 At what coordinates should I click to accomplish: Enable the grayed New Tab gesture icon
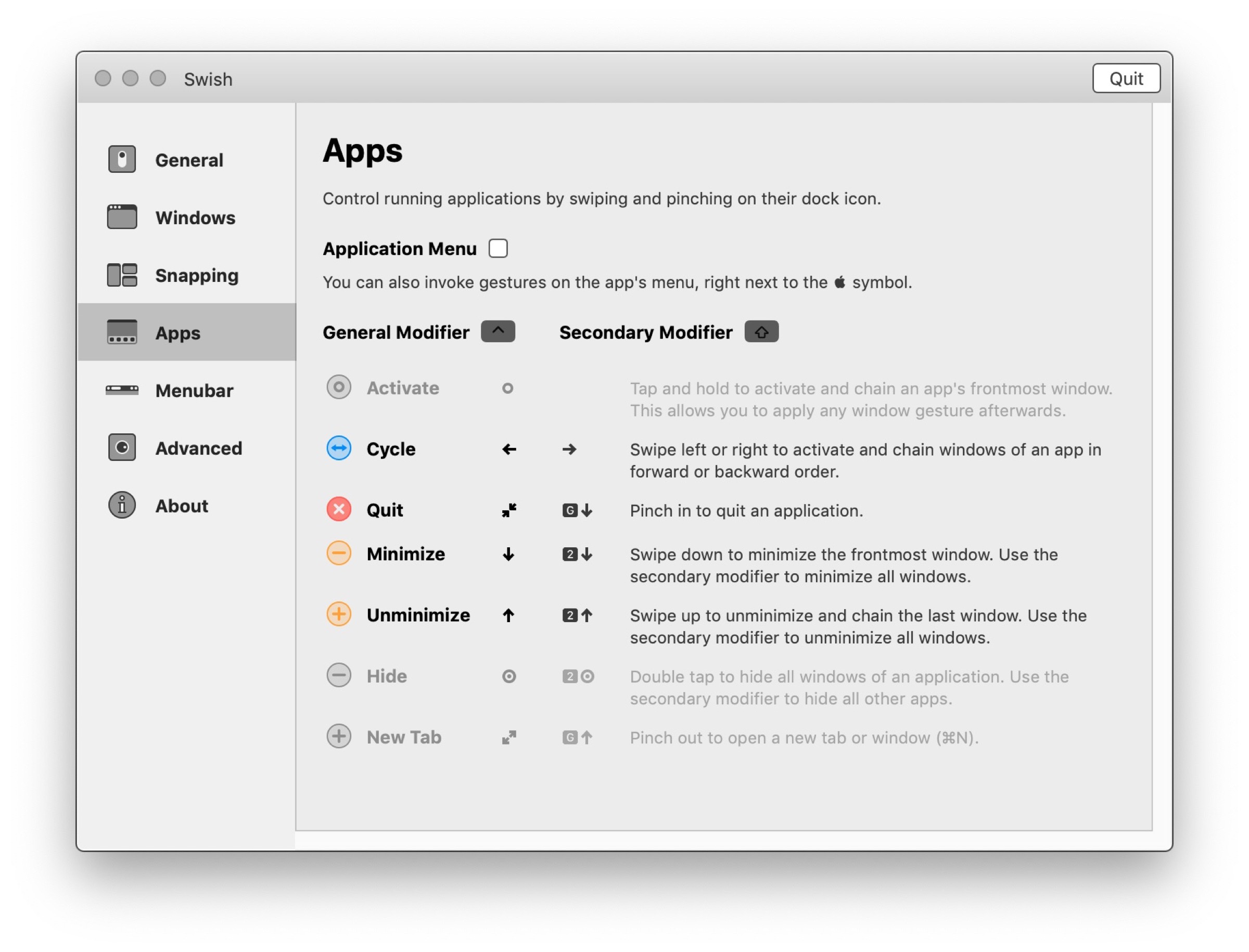tap(338, 737)
